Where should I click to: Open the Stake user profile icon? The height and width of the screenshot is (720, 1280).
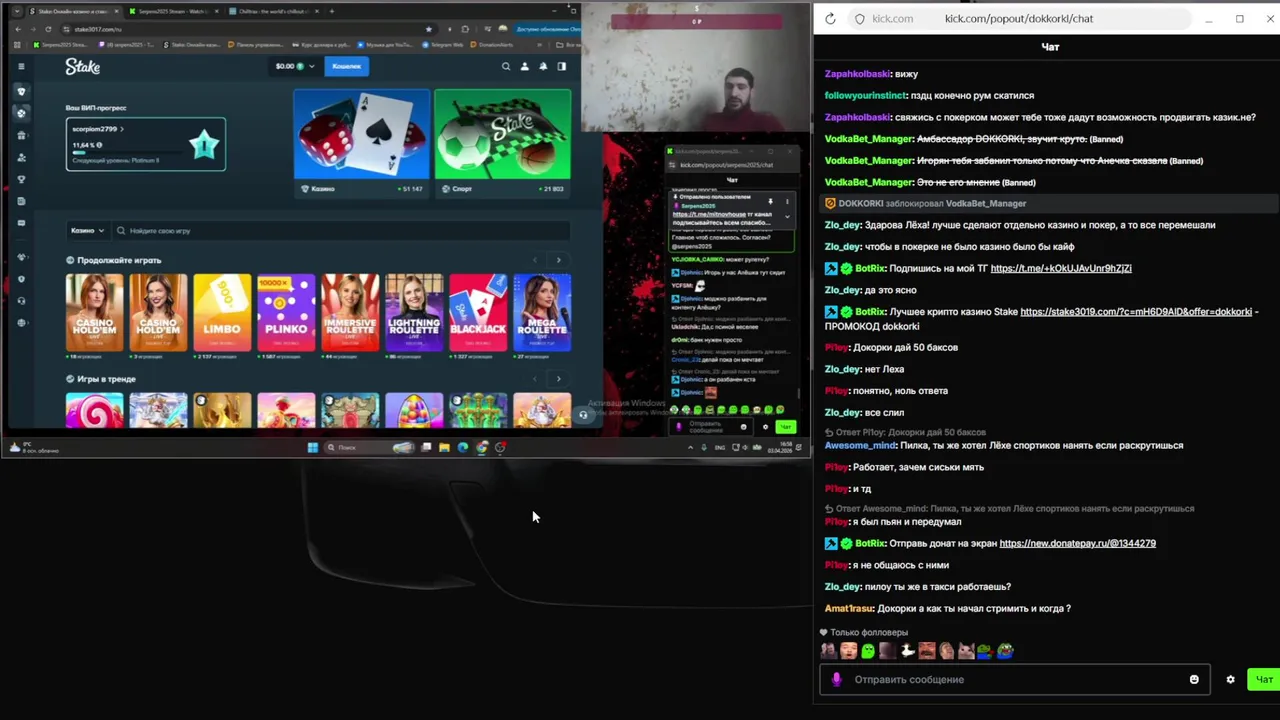click(525, 67)
